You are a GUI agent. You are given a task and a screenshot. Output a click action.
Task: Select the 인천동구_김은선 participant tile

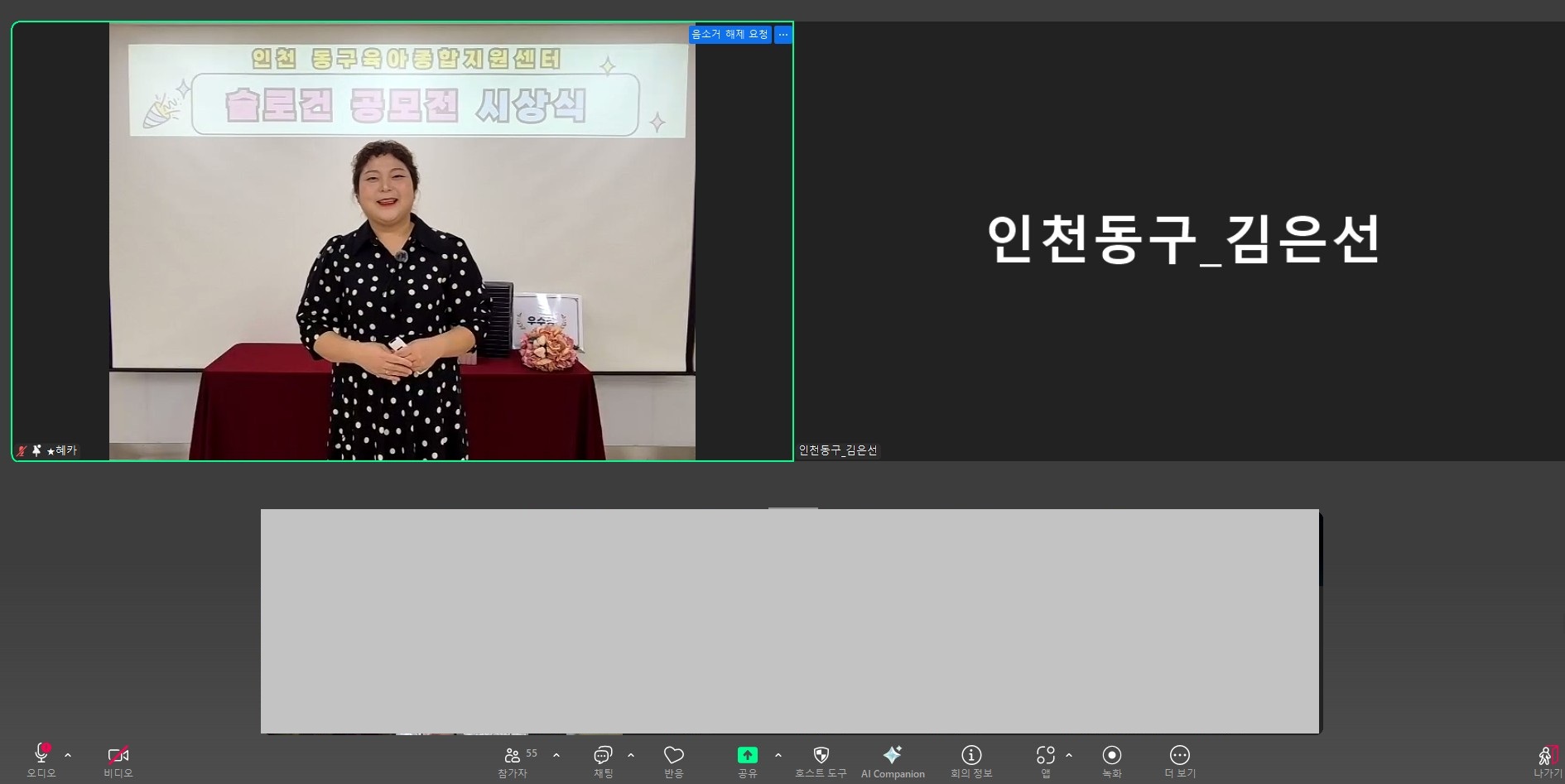tap(1180, 240)
